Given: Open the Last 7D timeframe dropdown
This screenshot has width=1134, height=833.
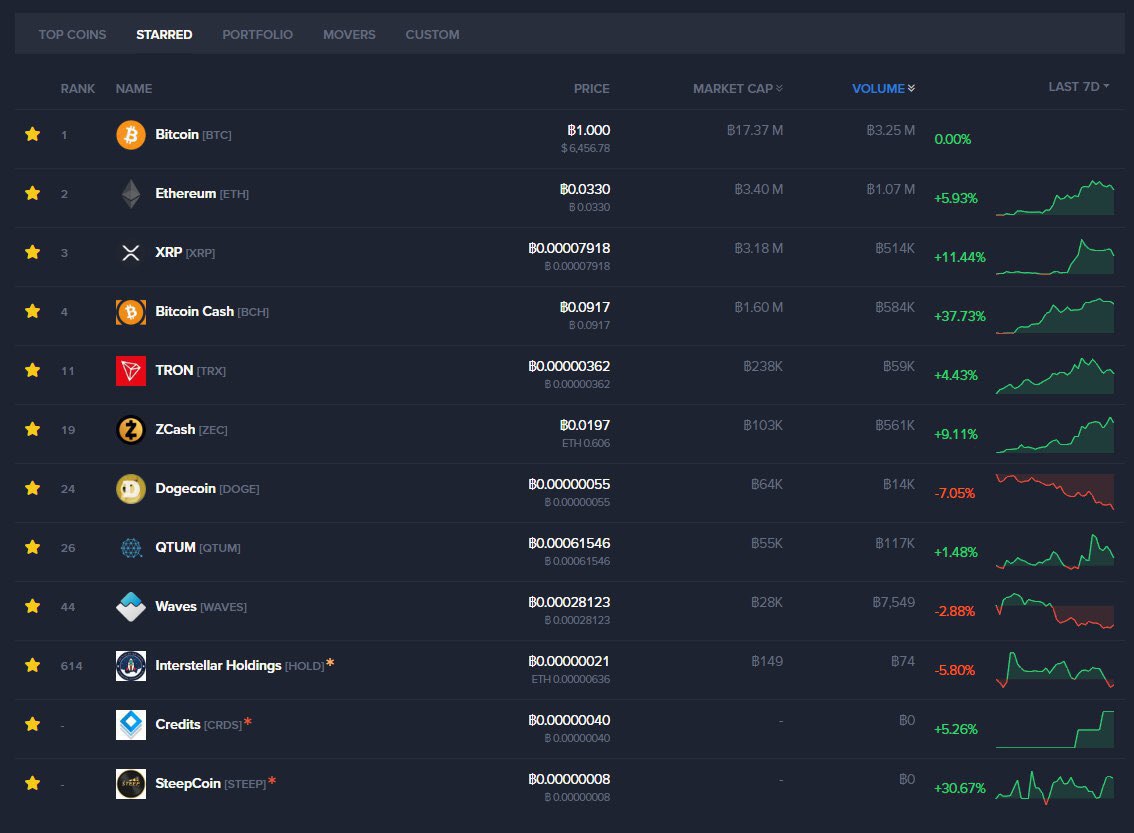Looking at the screenshot, I should point(1078,87).
